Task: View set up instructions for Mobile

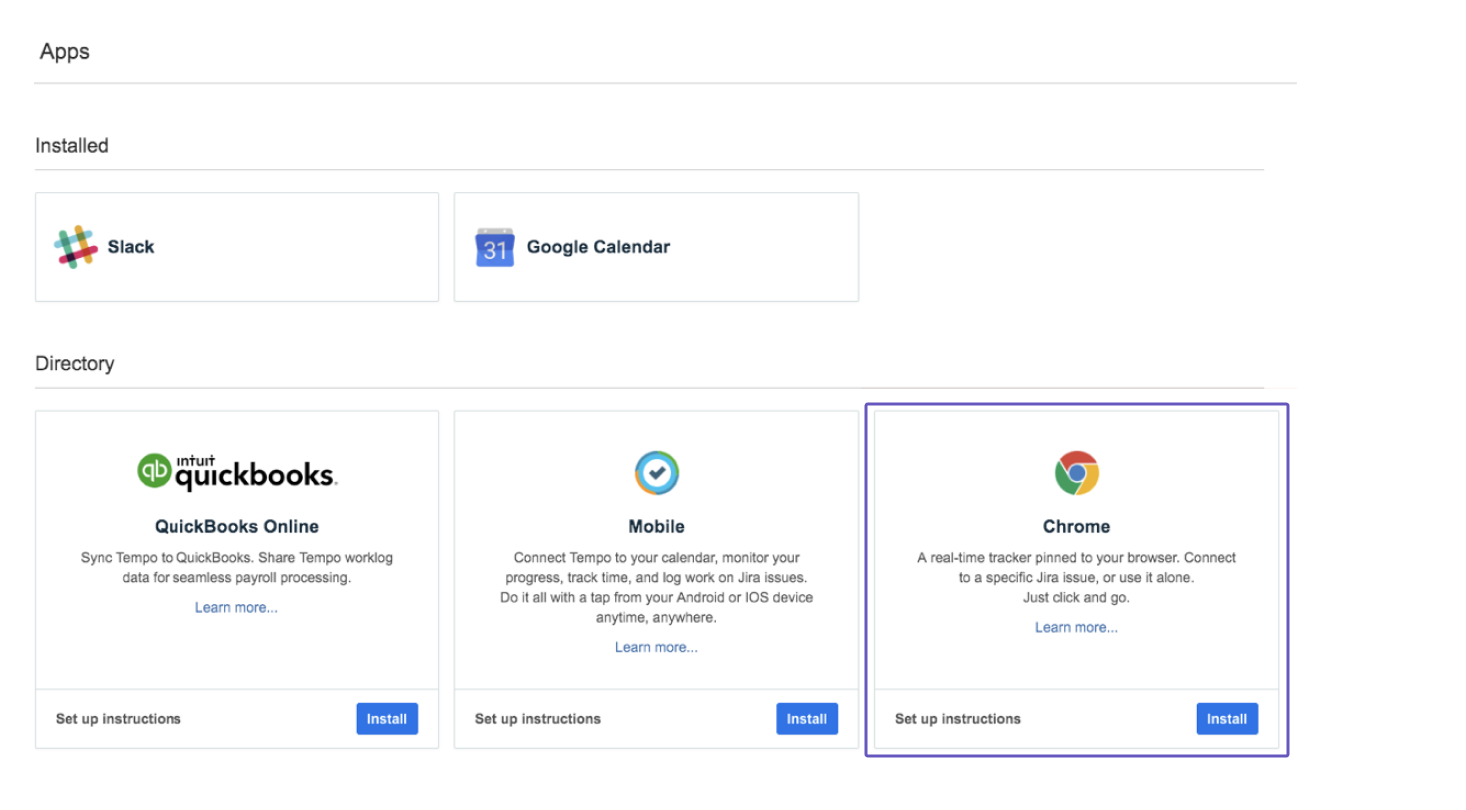Action: [538, 719]
